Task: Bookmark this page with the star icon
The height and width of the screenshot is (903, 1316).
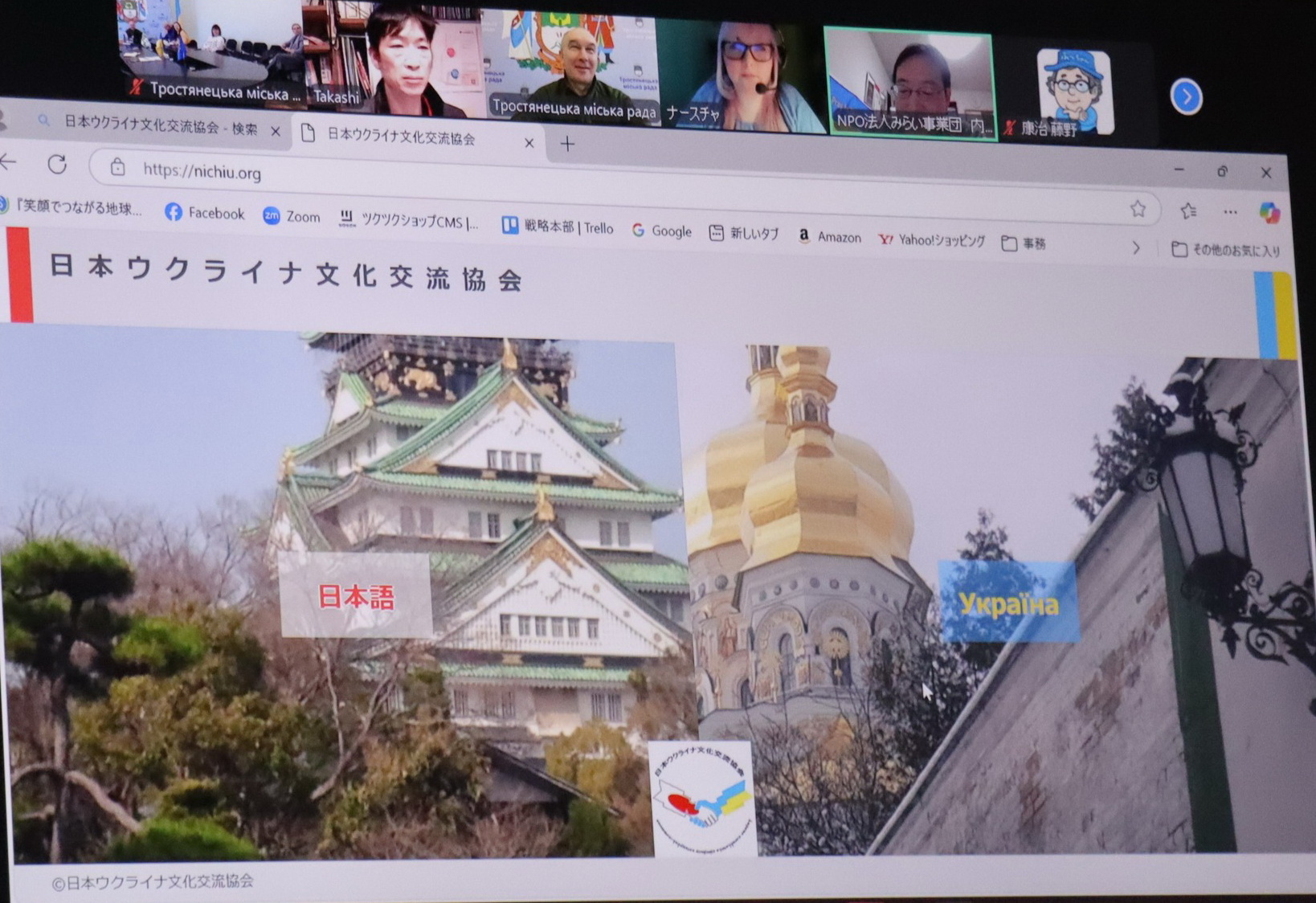Action: click(x=1138, y=210)
